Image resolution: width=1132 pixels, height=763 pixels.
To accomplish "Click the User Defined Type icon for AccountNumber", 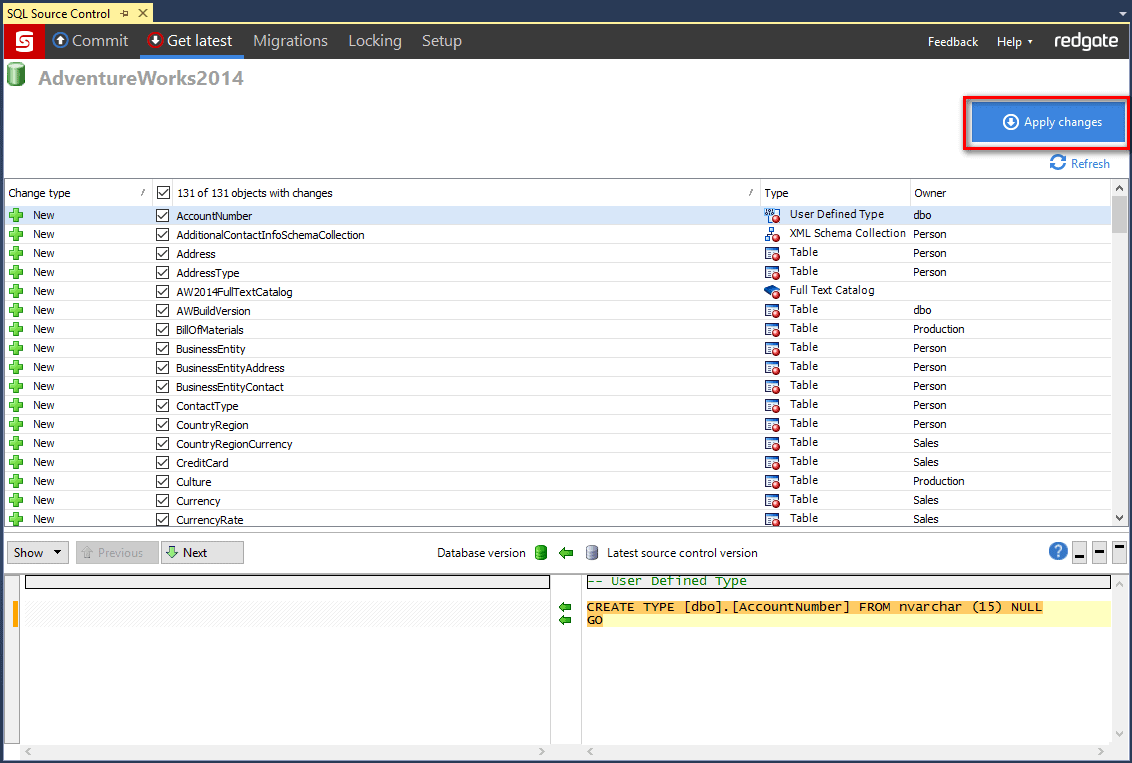I will [x=772, y=215].
